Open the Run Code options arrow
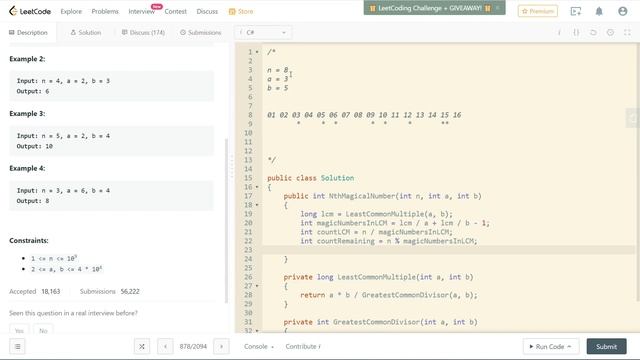This screenshot has width=640, height=360. 569,347
